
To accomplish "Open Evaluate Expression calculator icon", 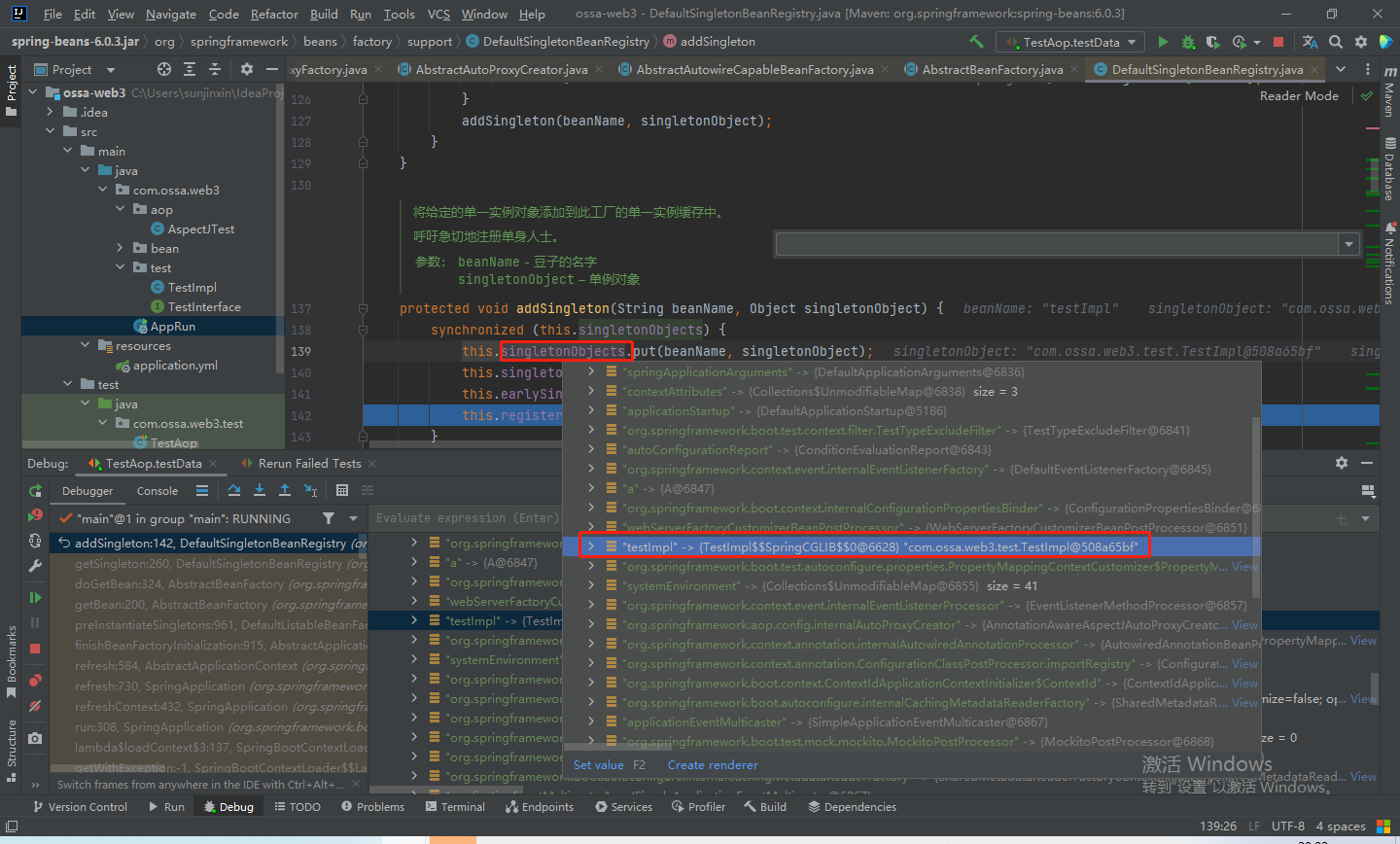I will click(x=341, y=490).
